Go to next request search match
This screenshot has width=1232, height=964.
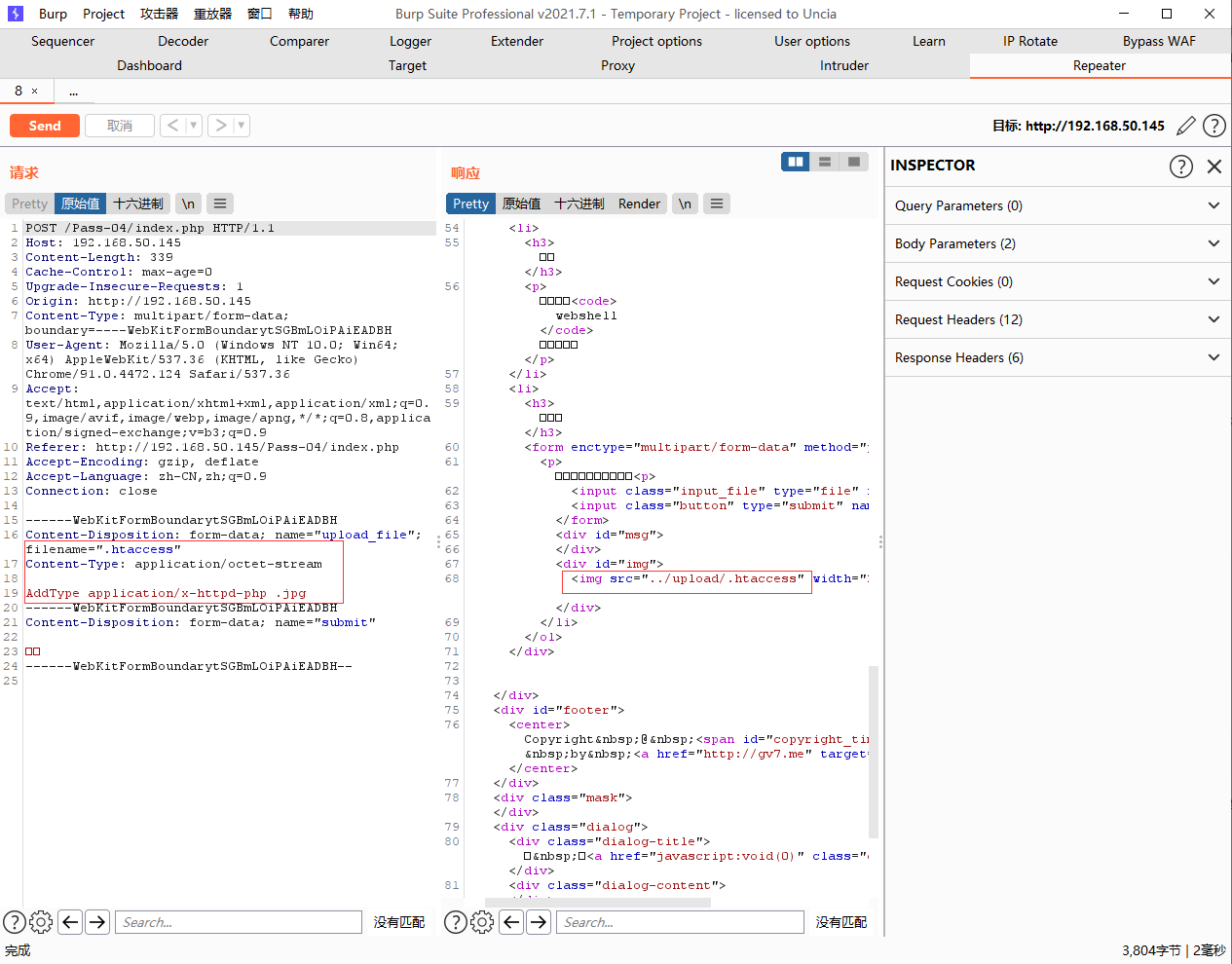coord(97,922)
